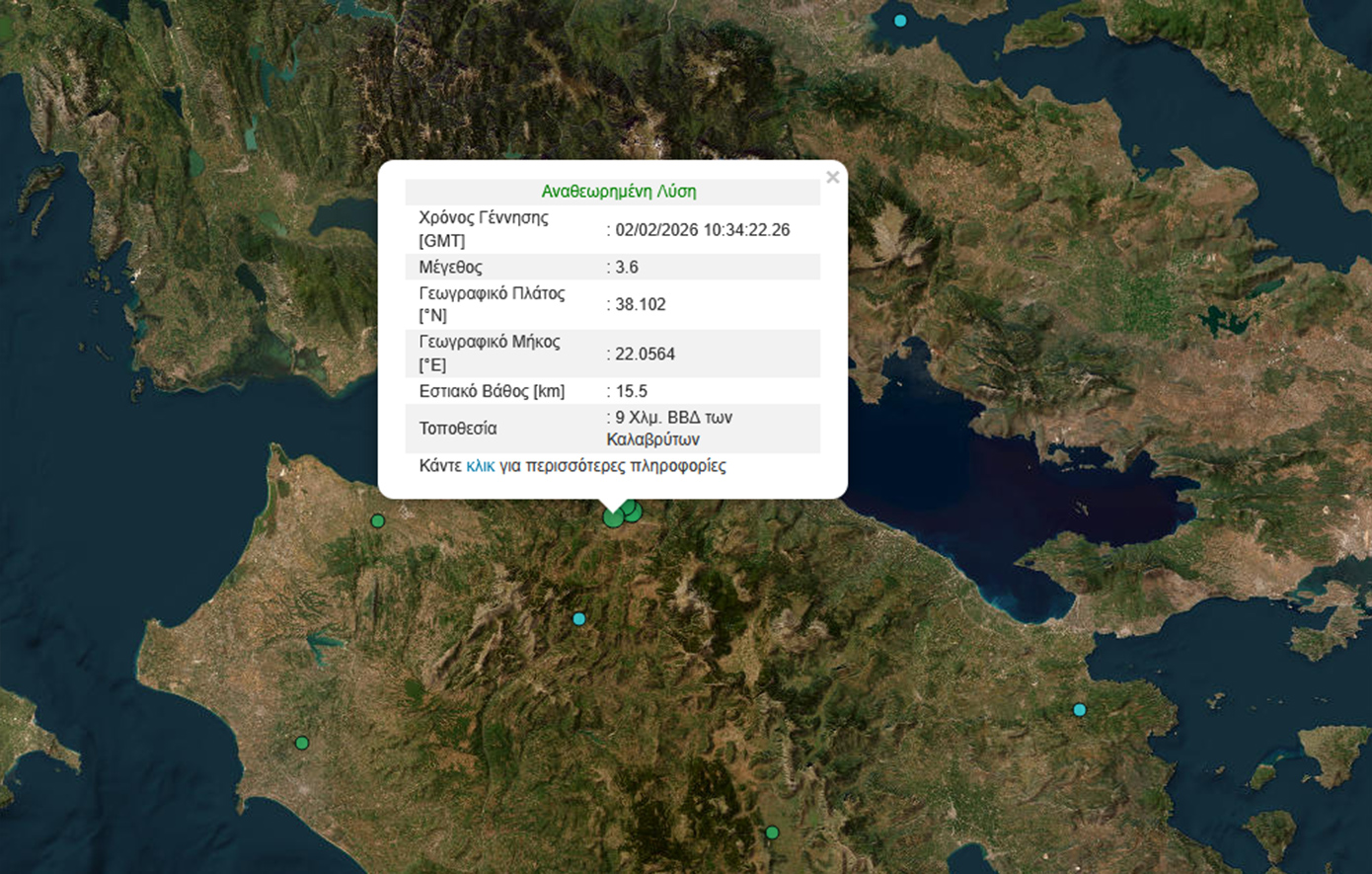Image resolution: width=1372 pixels, height=874 pixels.
Task: Click the Εστιακό Βάθος [km] label
Action: click(492, 391)
